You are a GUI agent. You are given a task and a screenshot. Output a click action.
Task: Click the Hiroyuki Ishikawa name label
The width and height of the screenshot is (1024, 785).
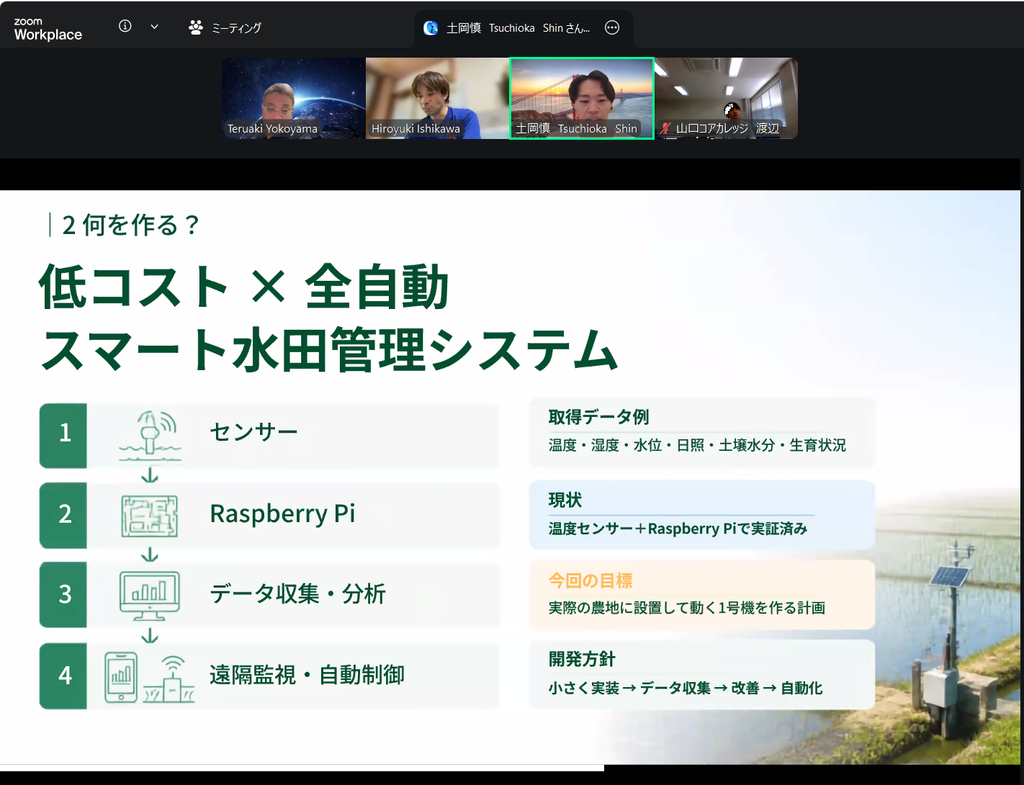click(x=416, y=129)
